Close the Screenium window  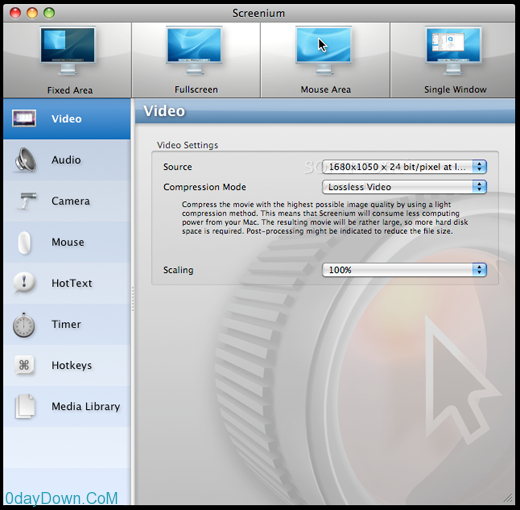pyautogui.click(x=15, y=13)
